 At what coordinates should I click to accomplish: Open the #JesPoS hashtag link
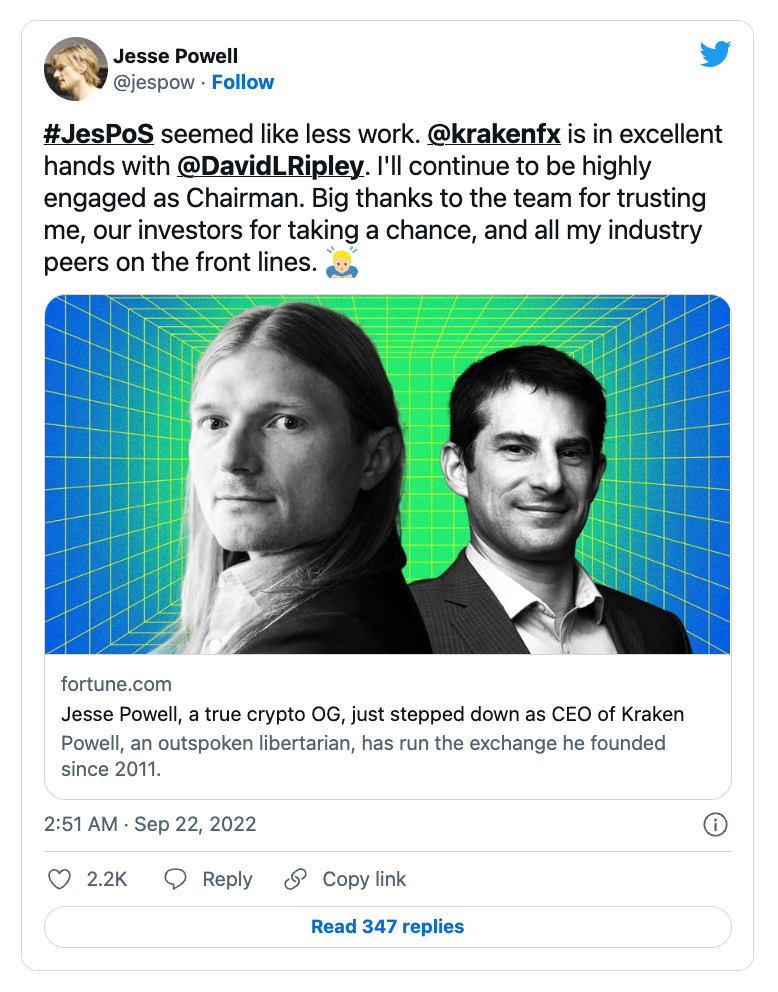(99, 134)
